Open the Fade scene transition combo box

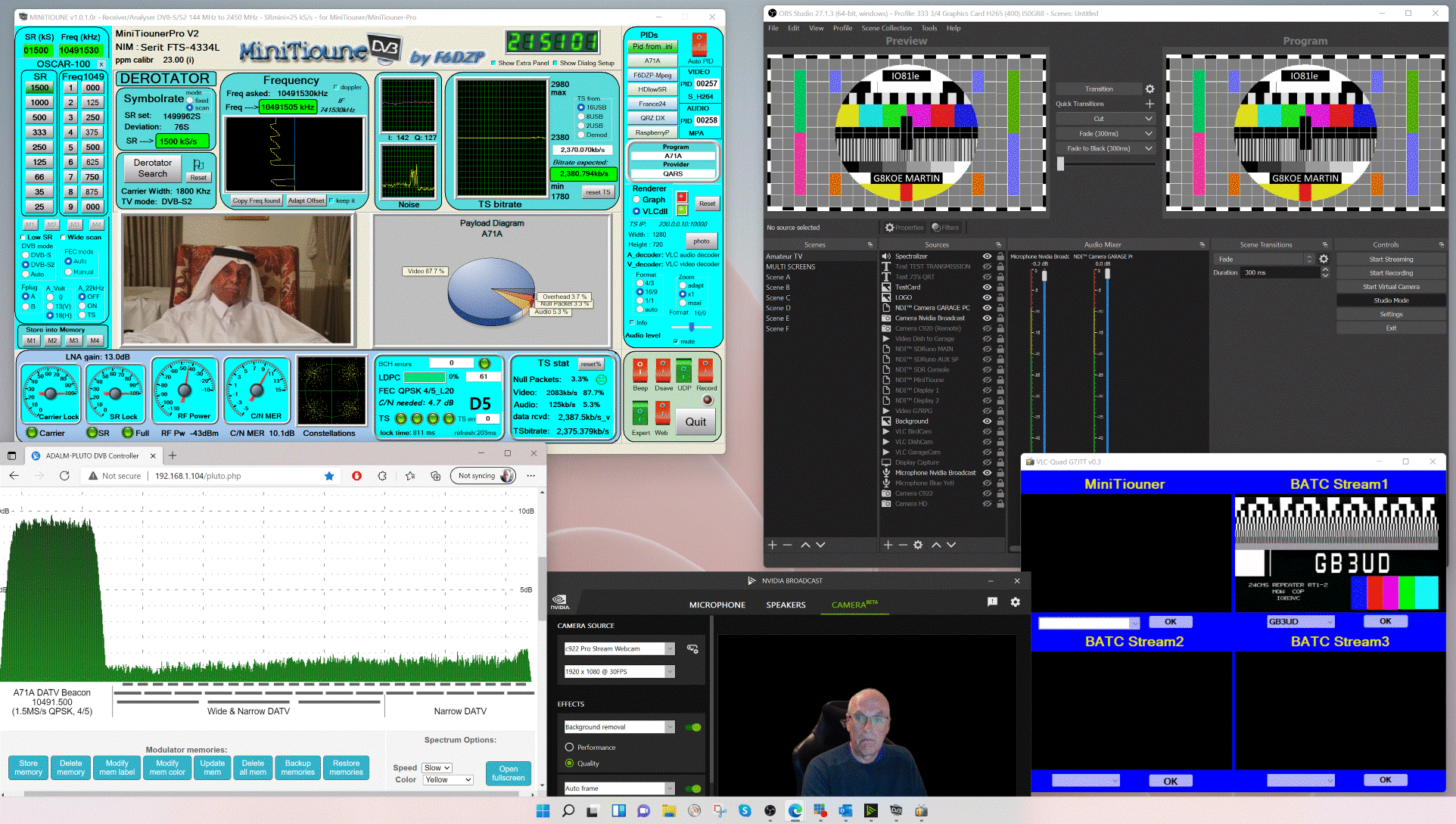1265,259
